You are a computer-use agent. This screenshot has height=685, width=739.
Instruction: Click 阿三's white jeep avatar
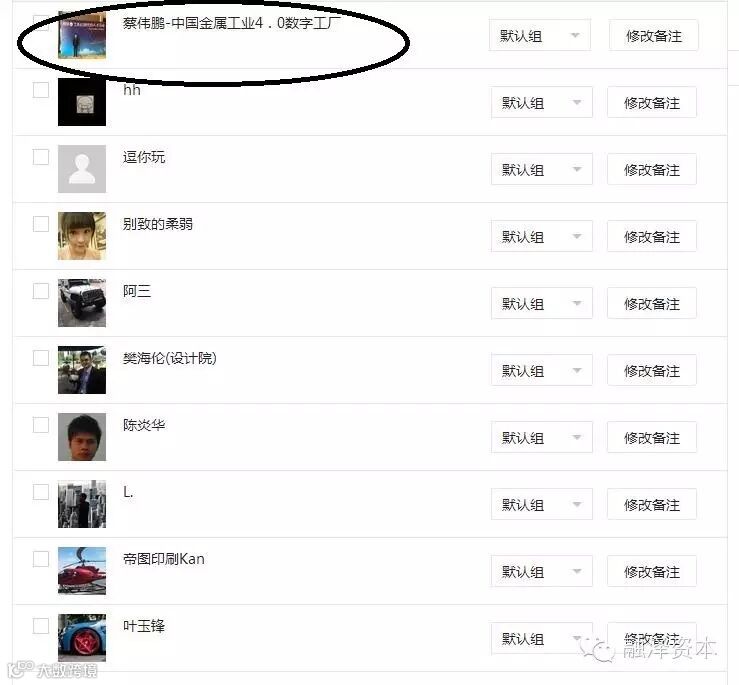tap(82, 303)
